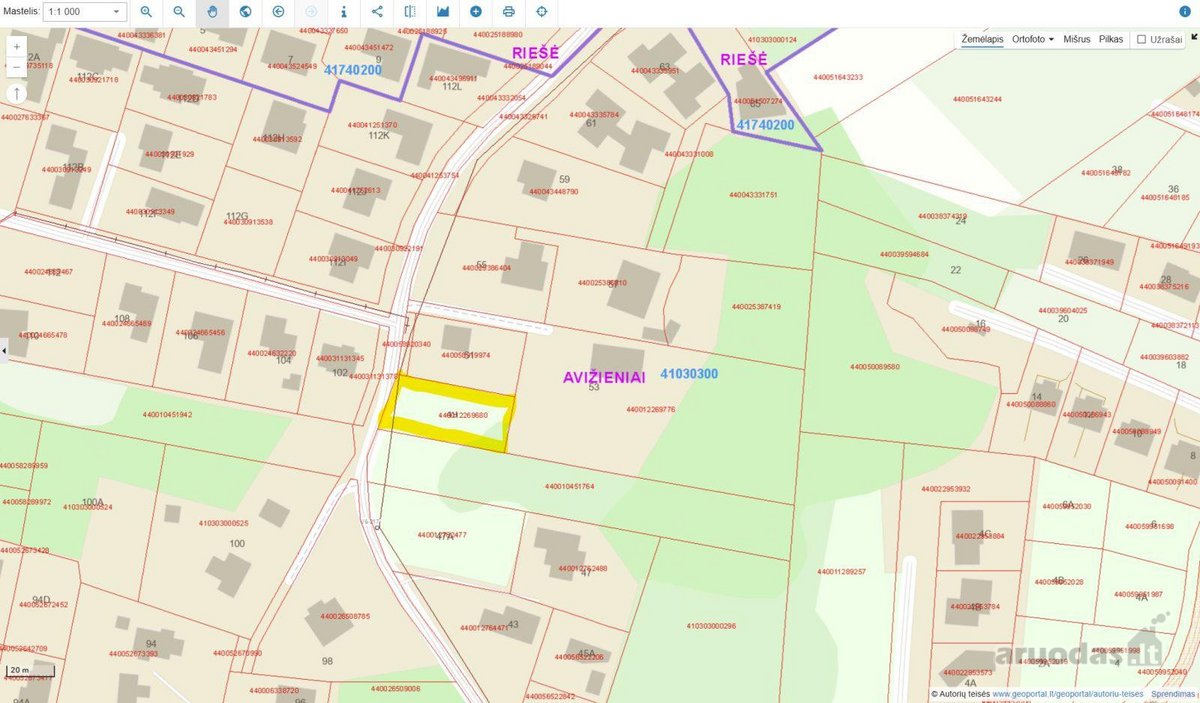The width and height of the screenshot is (1200, 703).
Task: Share the map link
Action: pos(377,12)
